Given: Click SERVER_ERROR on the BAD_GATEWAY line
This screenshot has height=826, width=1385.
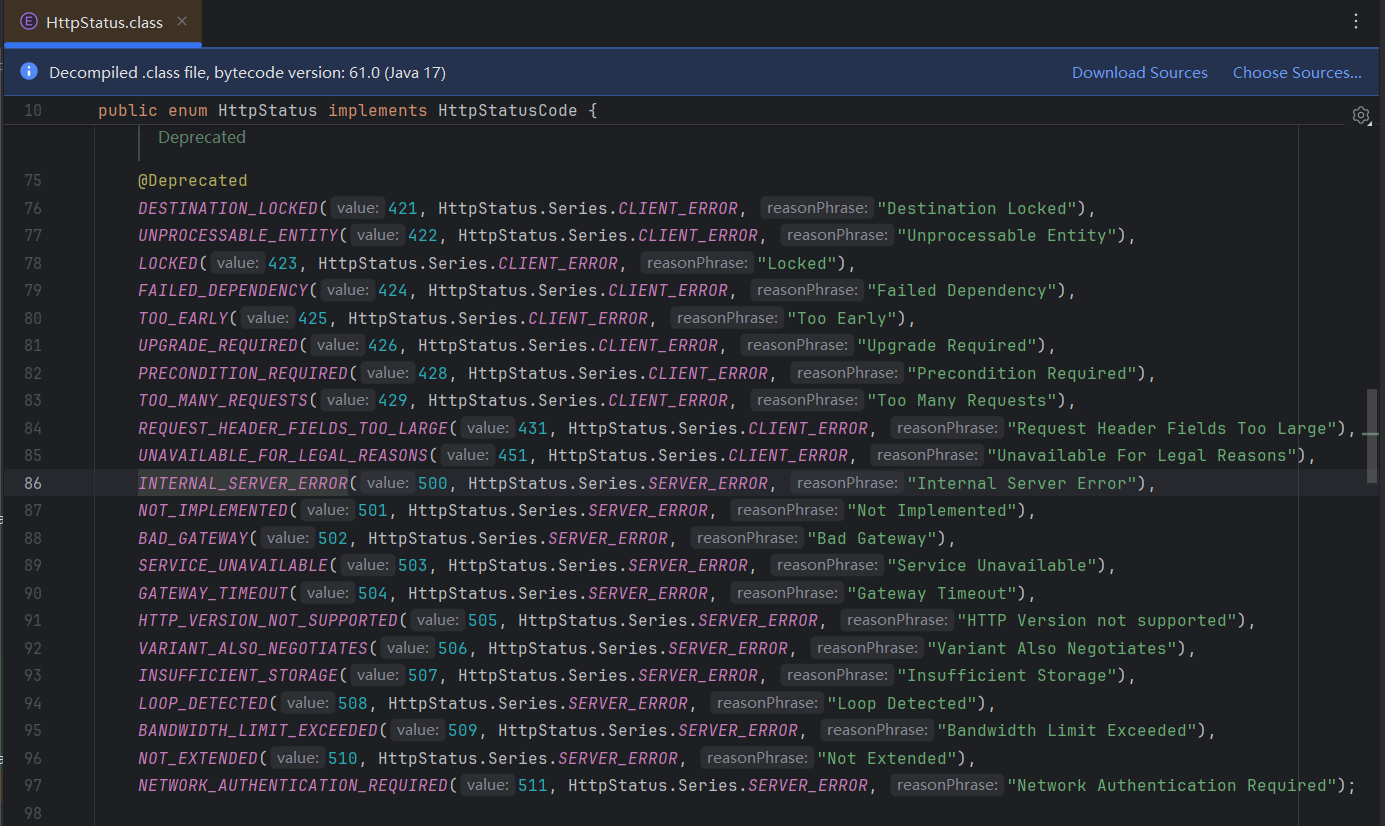Looking at the screenshot, I should coord(608,538).
